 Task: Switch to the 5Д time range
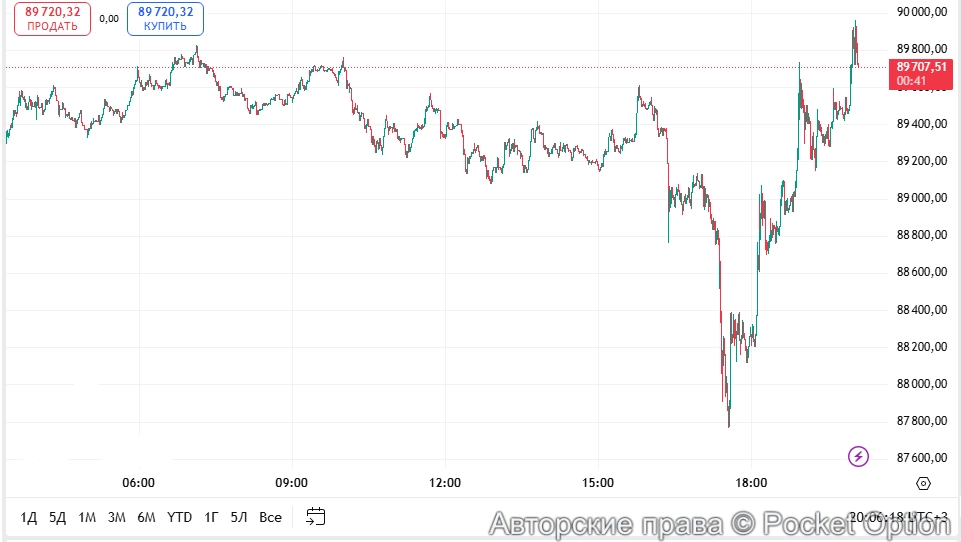pos(57,517)
